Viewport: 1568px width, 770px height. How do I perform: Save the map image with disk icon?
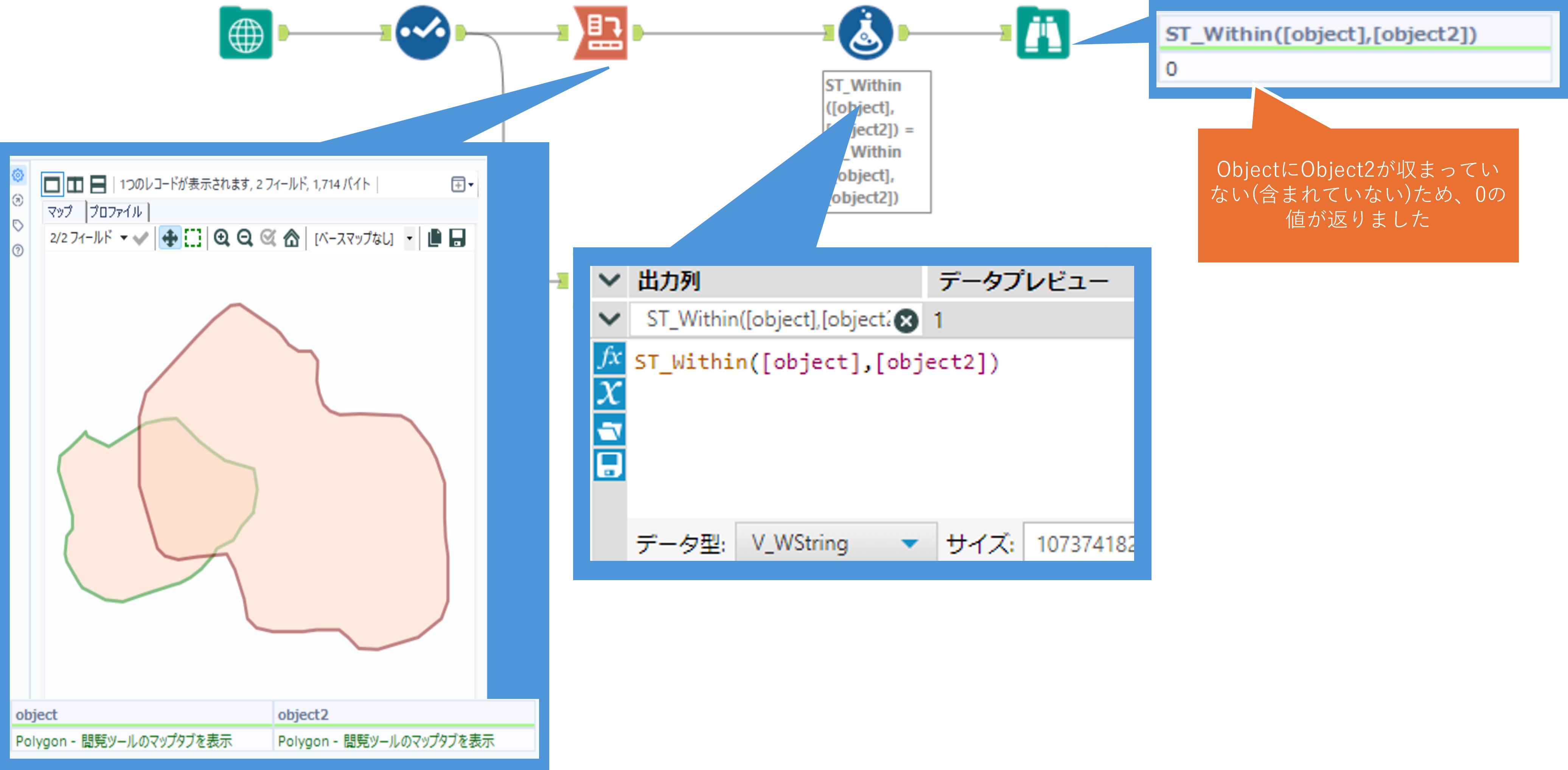pyautogui.click(x=457, y=238)
